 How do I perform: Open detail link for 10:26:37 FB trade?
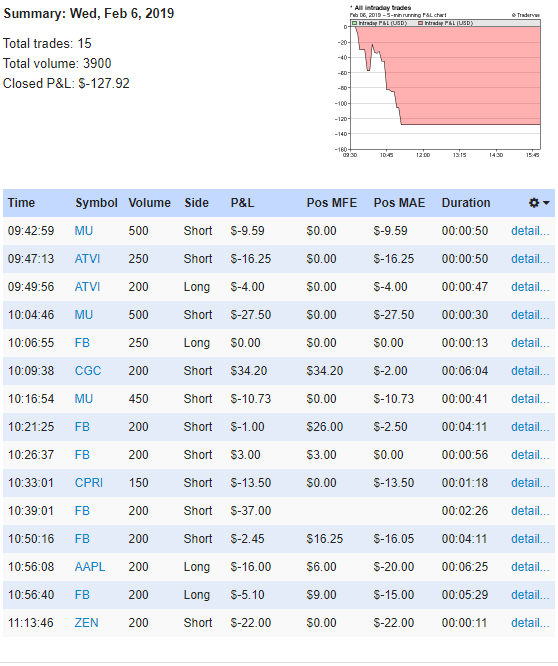[530, 455]
